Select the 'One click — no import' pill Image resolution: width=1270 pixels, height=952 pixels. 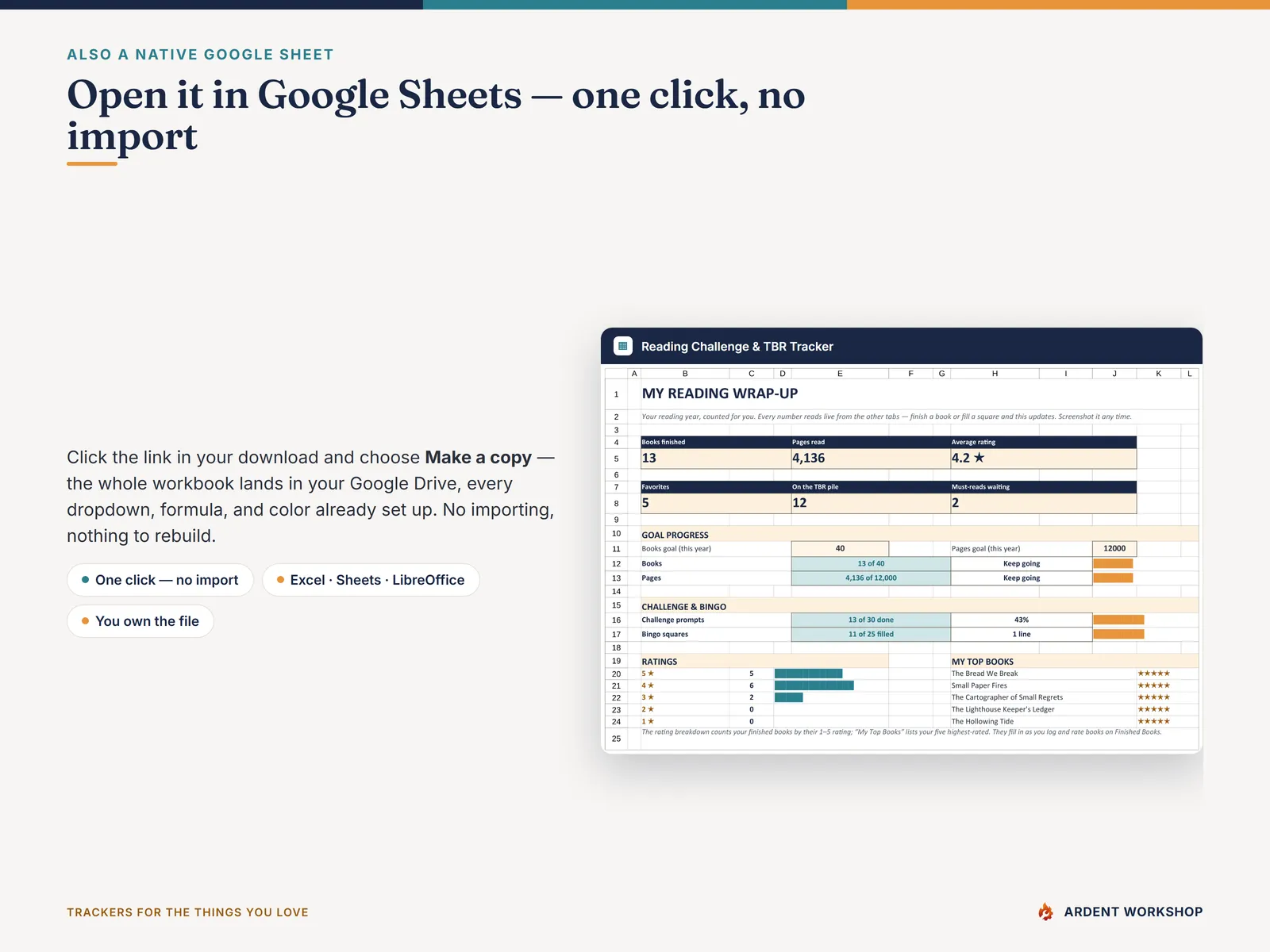tap(160, 580)
